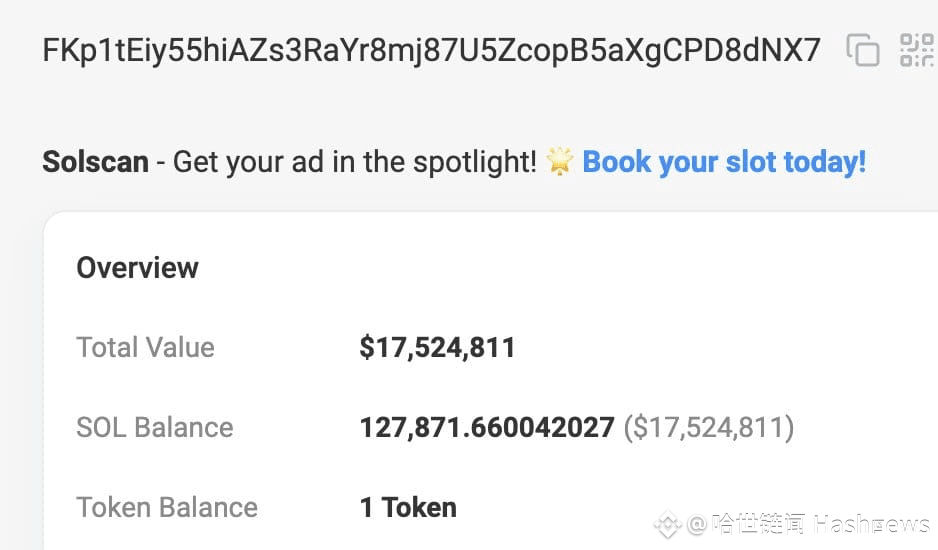Click the Total Value label
Viewport: 938px width, 550px height.
click(145, 348)
